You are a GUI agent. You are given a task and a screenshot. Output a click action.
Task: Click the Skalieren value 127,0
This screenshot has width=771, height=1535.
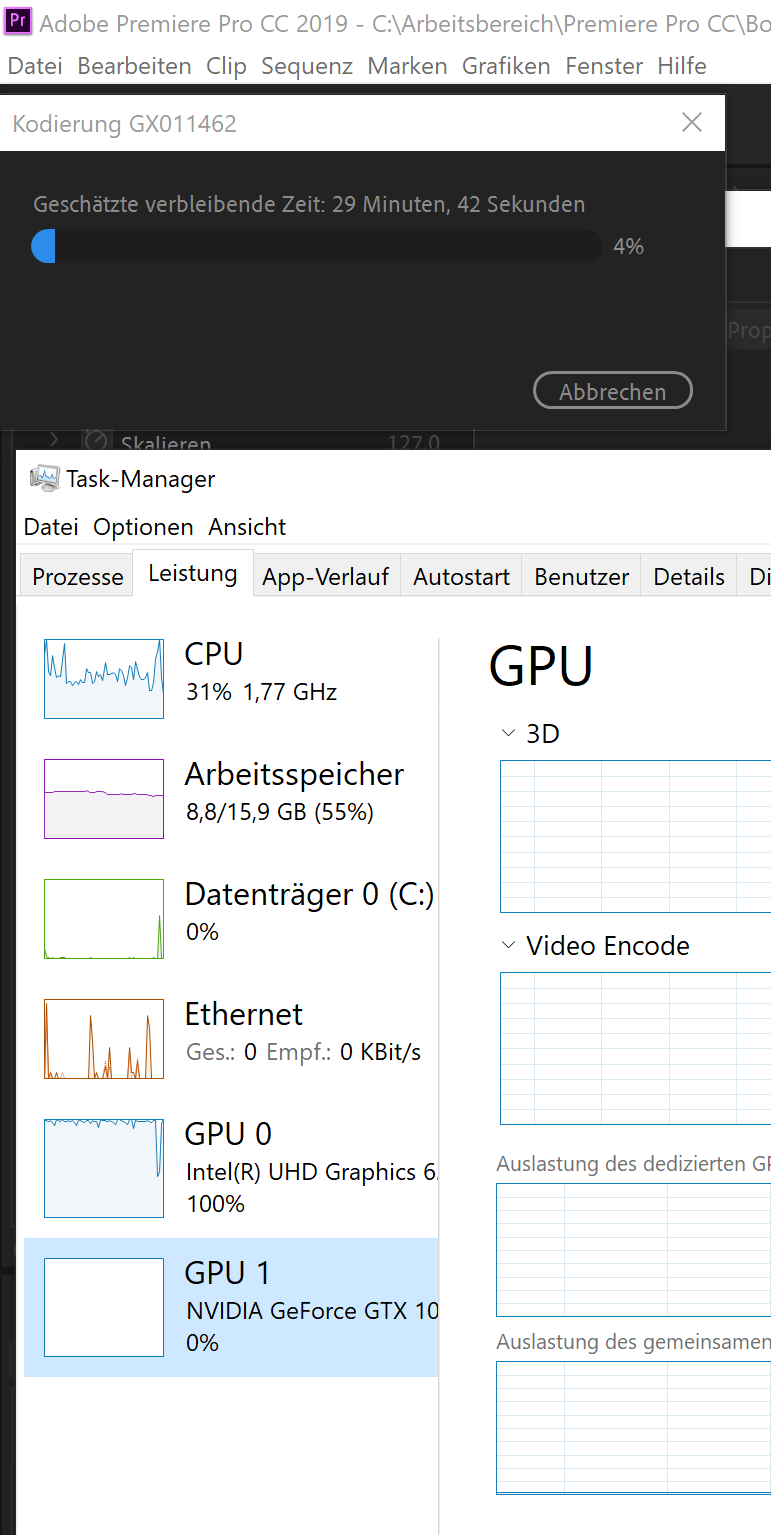coord(414,443)
